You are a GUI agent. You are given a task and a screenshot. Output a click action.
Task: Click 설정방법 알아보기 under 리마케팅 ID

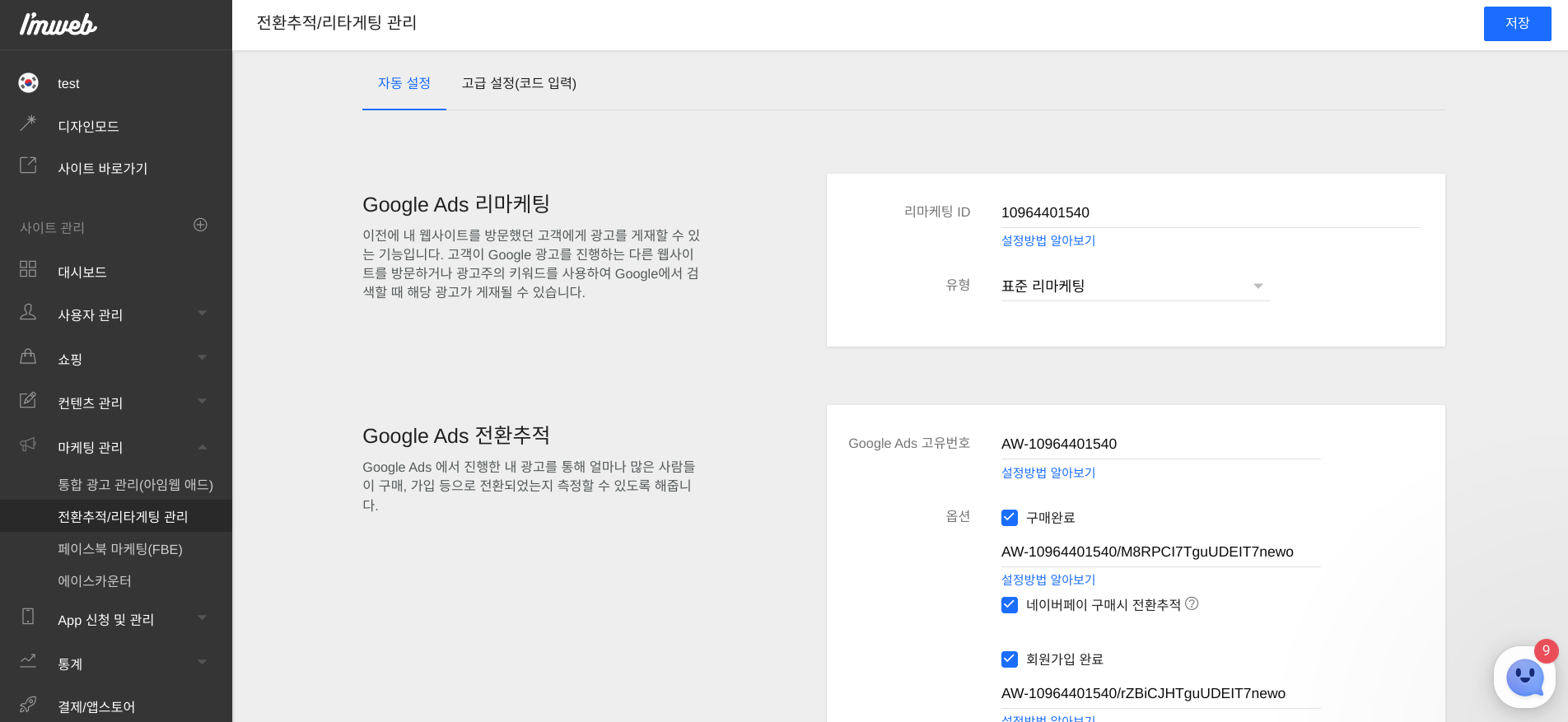[1048, 240]
